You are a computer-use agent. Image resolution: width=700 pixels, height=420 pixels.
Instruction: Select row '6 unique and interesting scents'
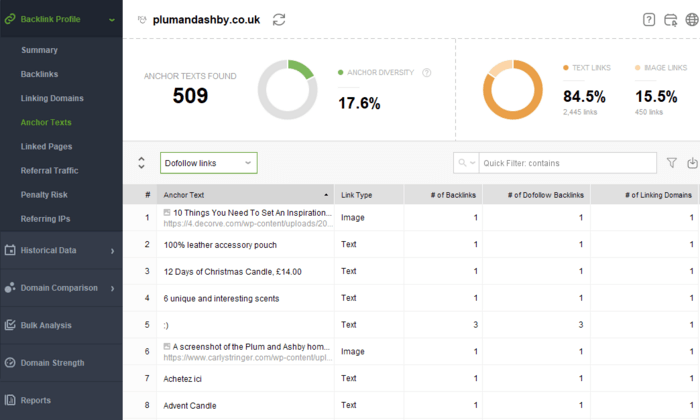(x=411, y=298)
